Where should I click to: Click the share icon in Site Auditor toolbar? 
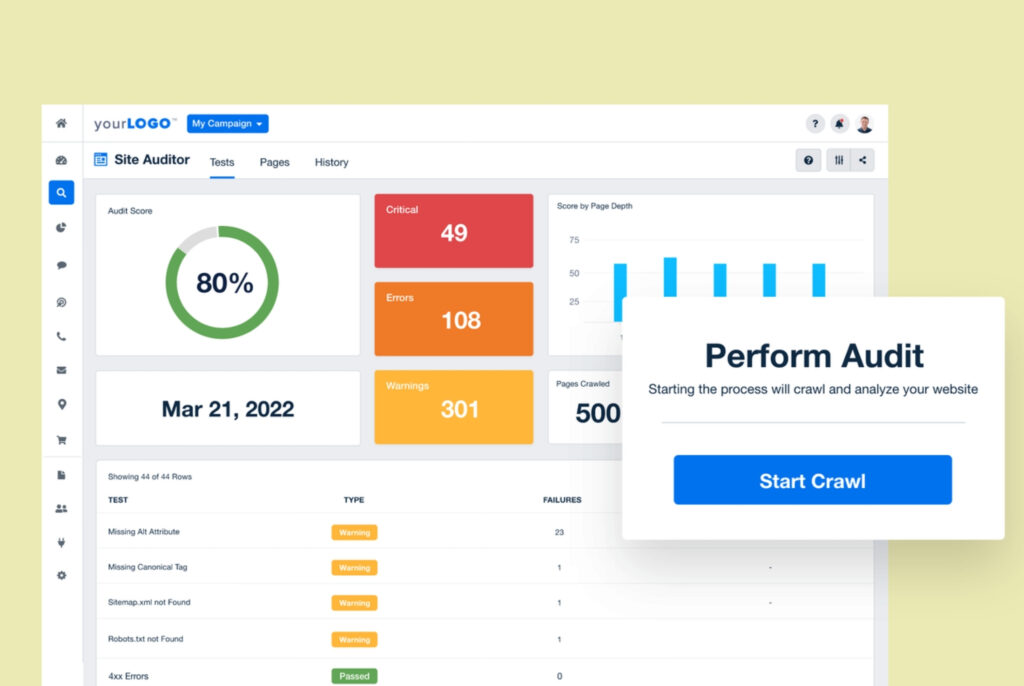click(862, 160)
